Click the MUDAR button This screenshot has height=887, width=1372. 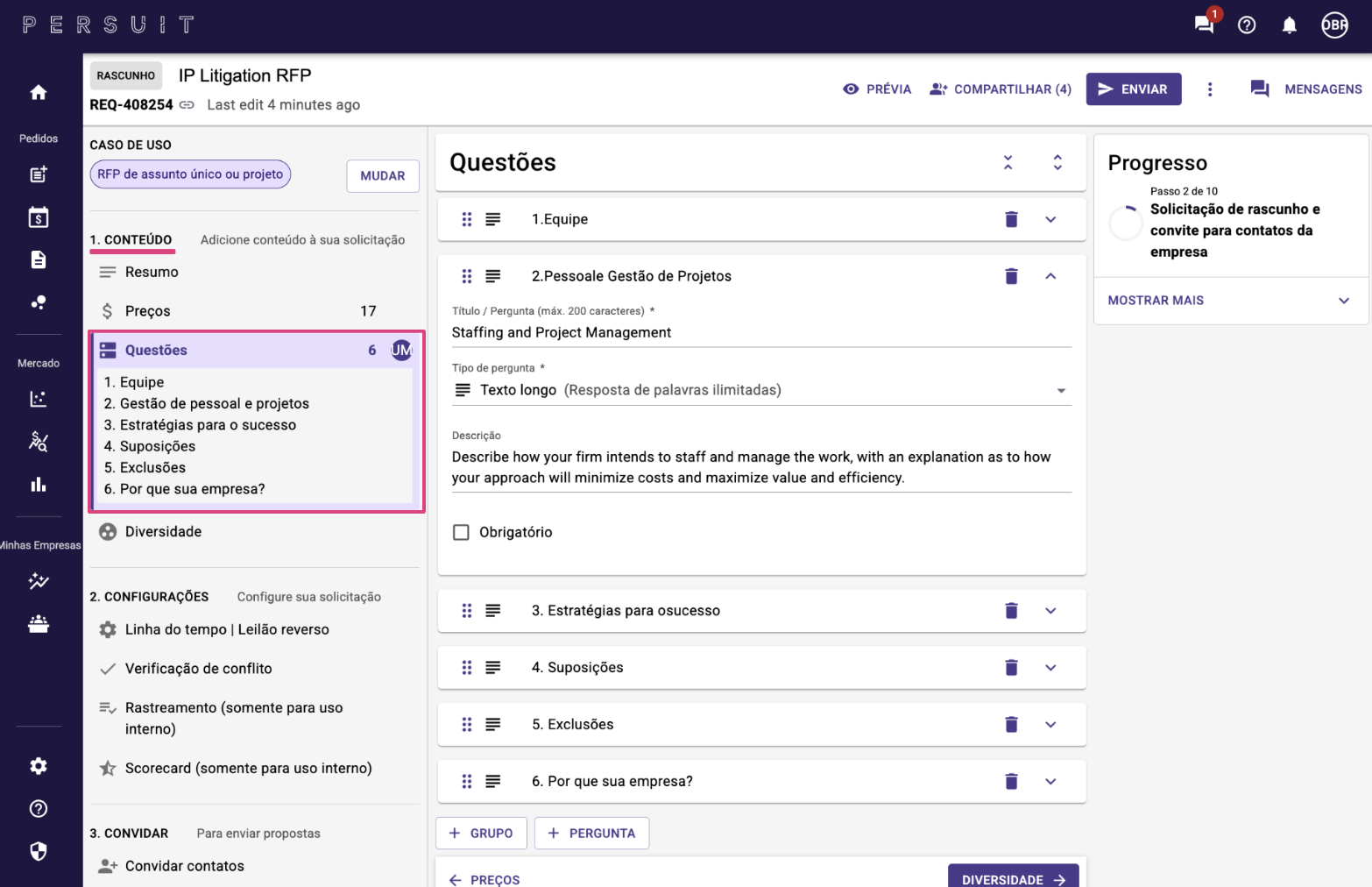(383, 175)
